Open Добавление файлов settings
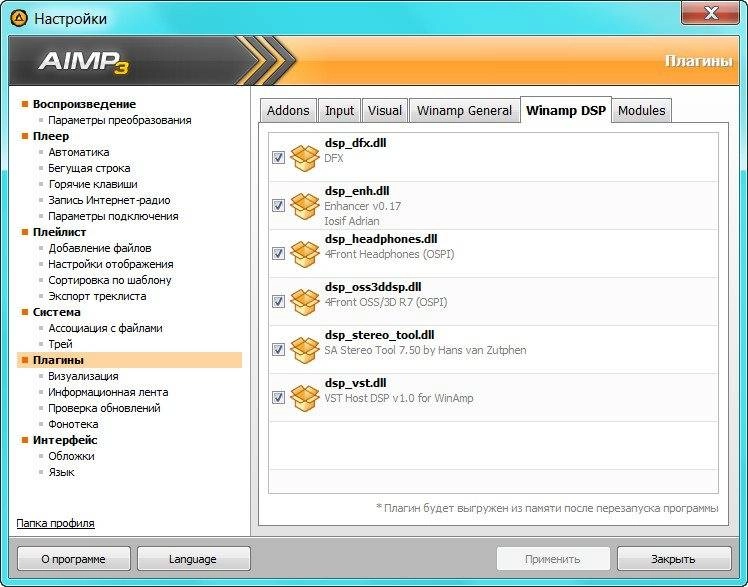Viewport: 748px width, 587px height. click(x=100, y=248)
